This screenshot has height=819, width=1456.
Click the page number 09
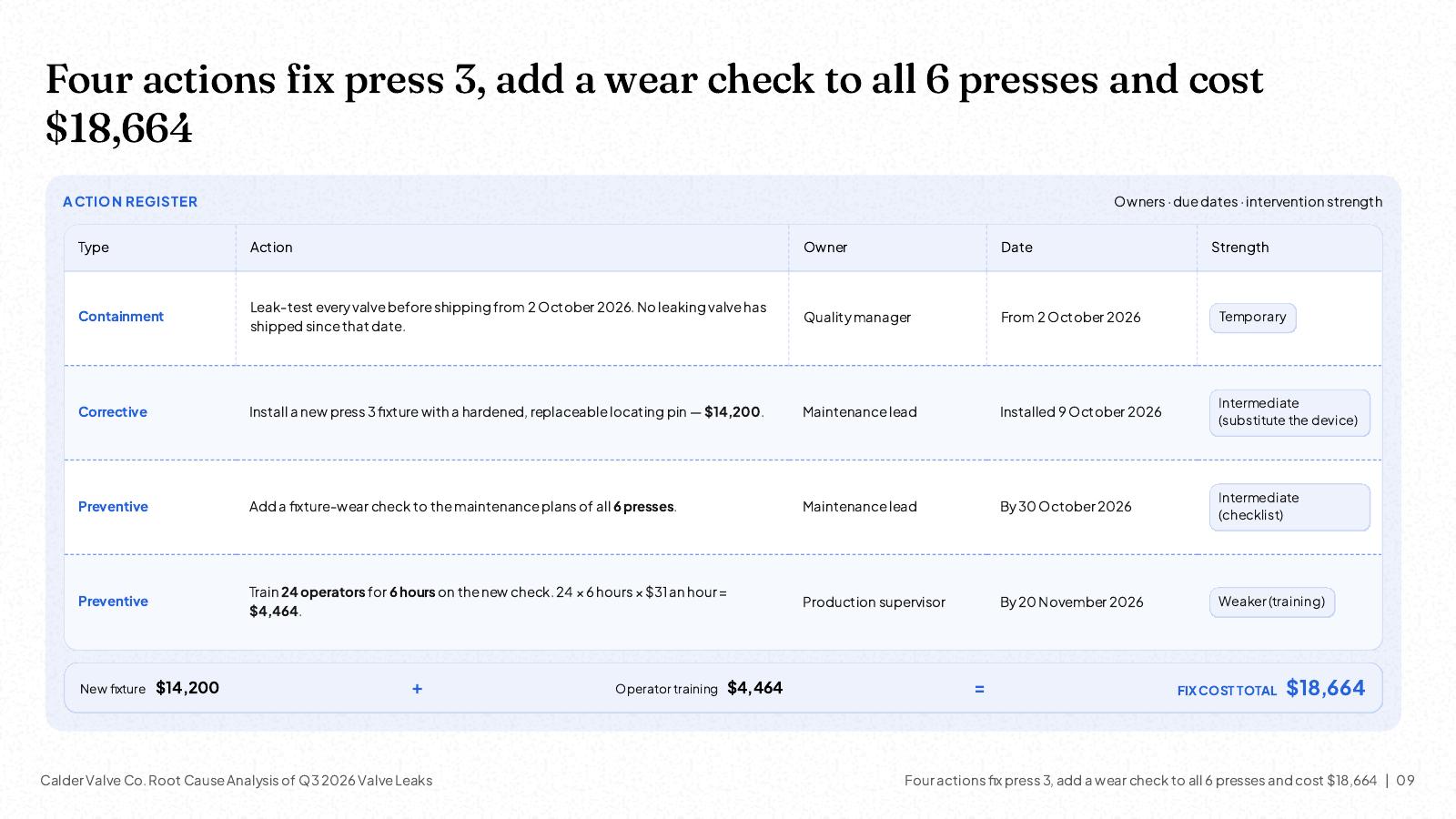coord(1406,781)
